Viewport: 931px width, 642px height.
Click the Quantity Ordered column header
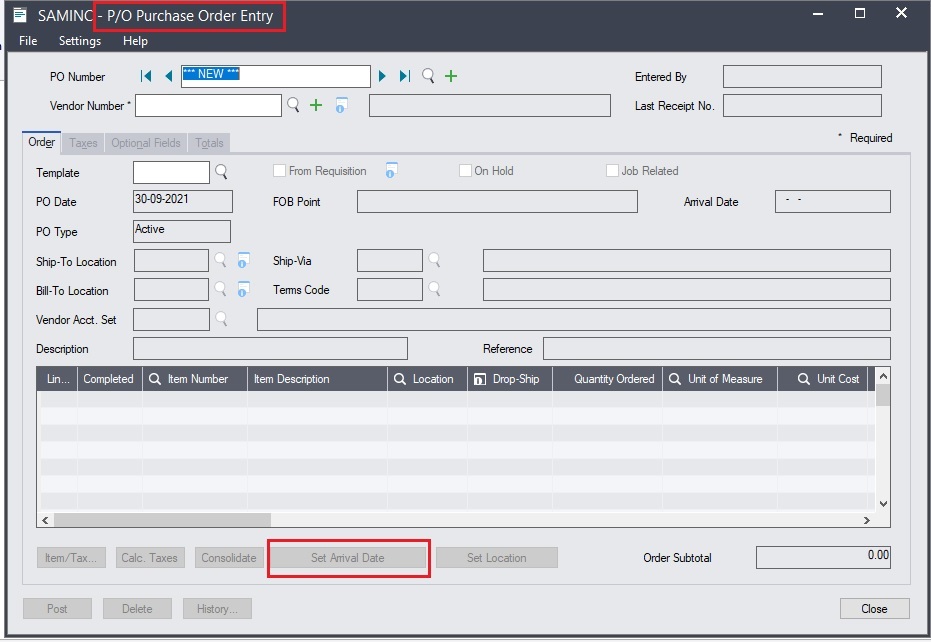tap(607, 379)
